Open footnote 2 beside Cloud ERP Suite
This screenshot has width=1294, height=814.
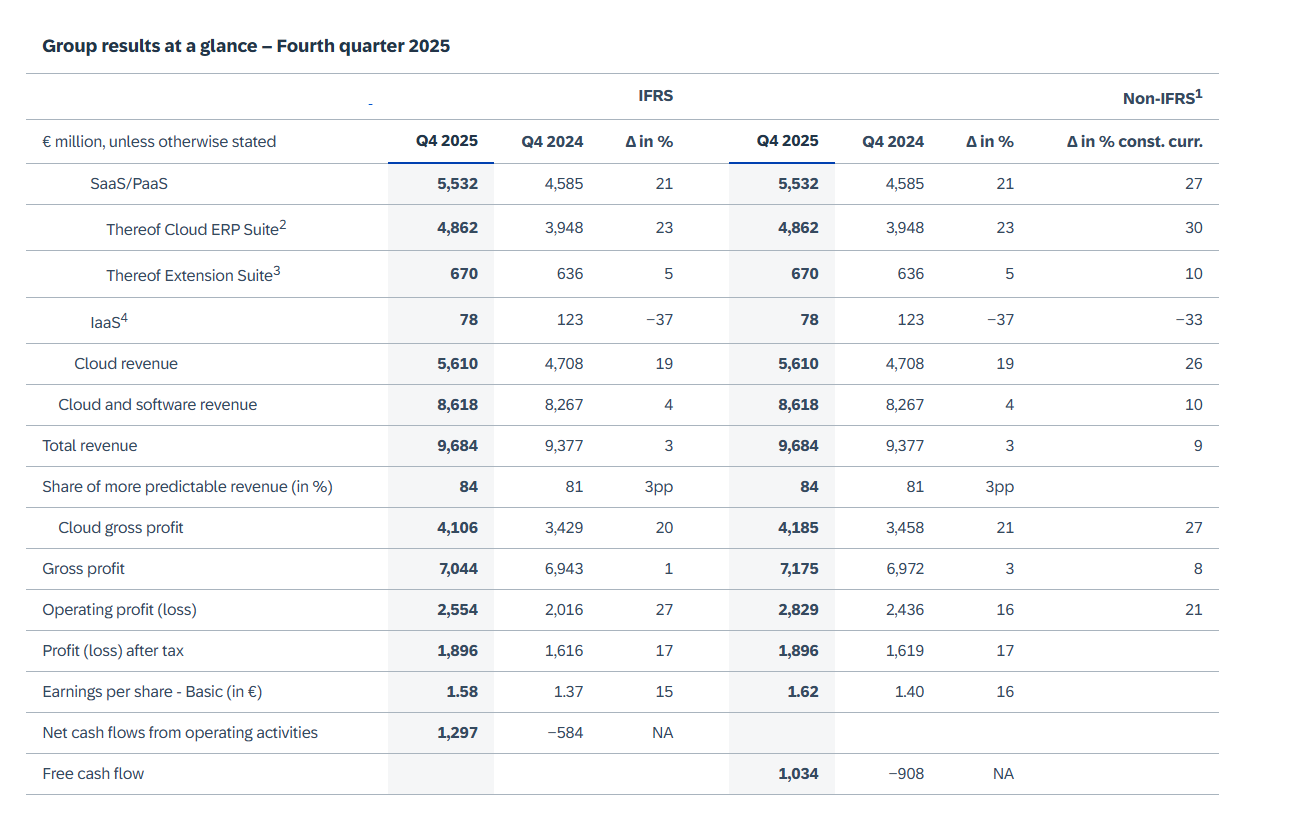283,224
